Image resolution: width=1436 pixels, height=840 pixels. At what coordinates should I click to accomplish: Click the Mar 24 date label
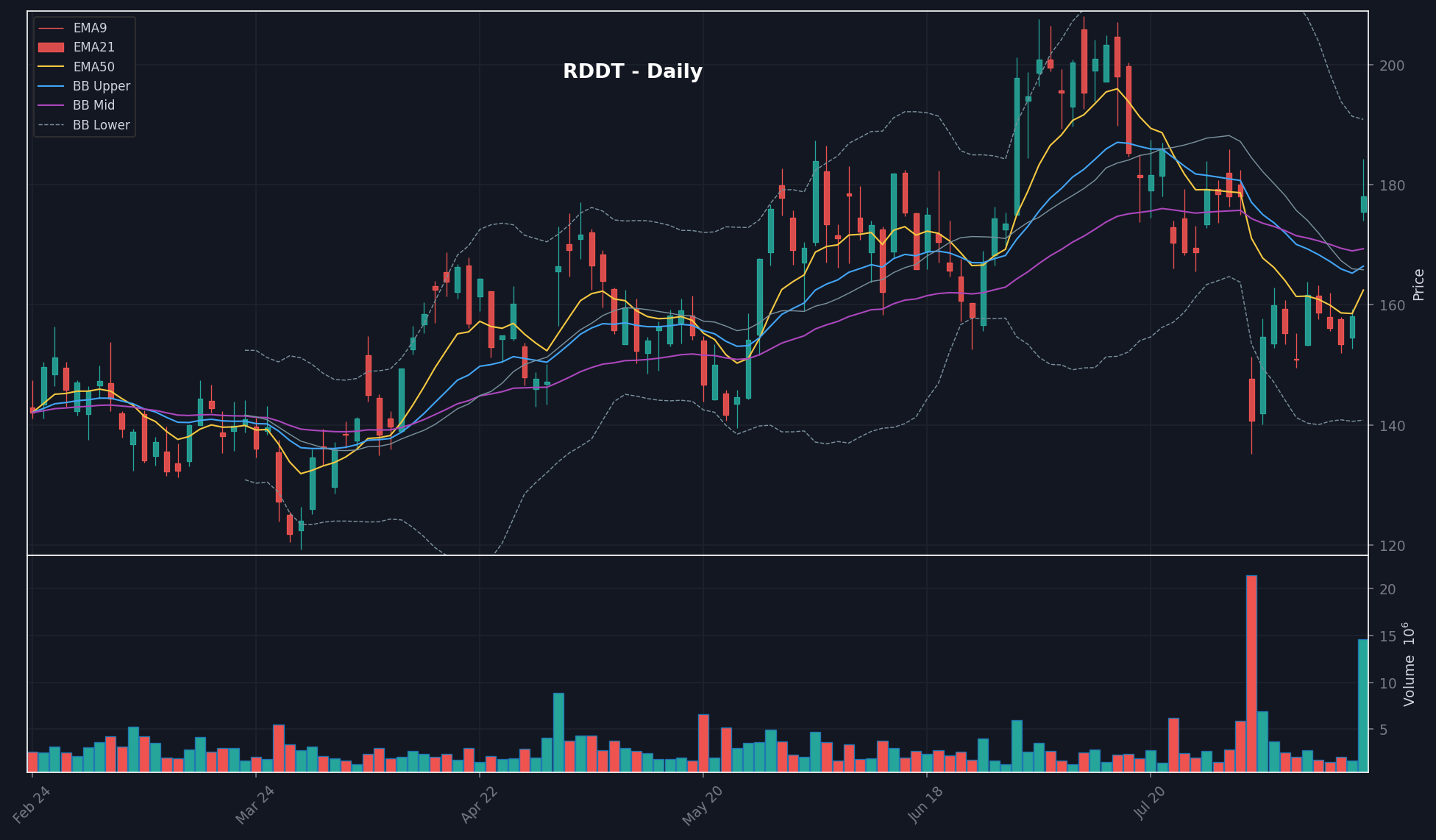pos(255,804)
